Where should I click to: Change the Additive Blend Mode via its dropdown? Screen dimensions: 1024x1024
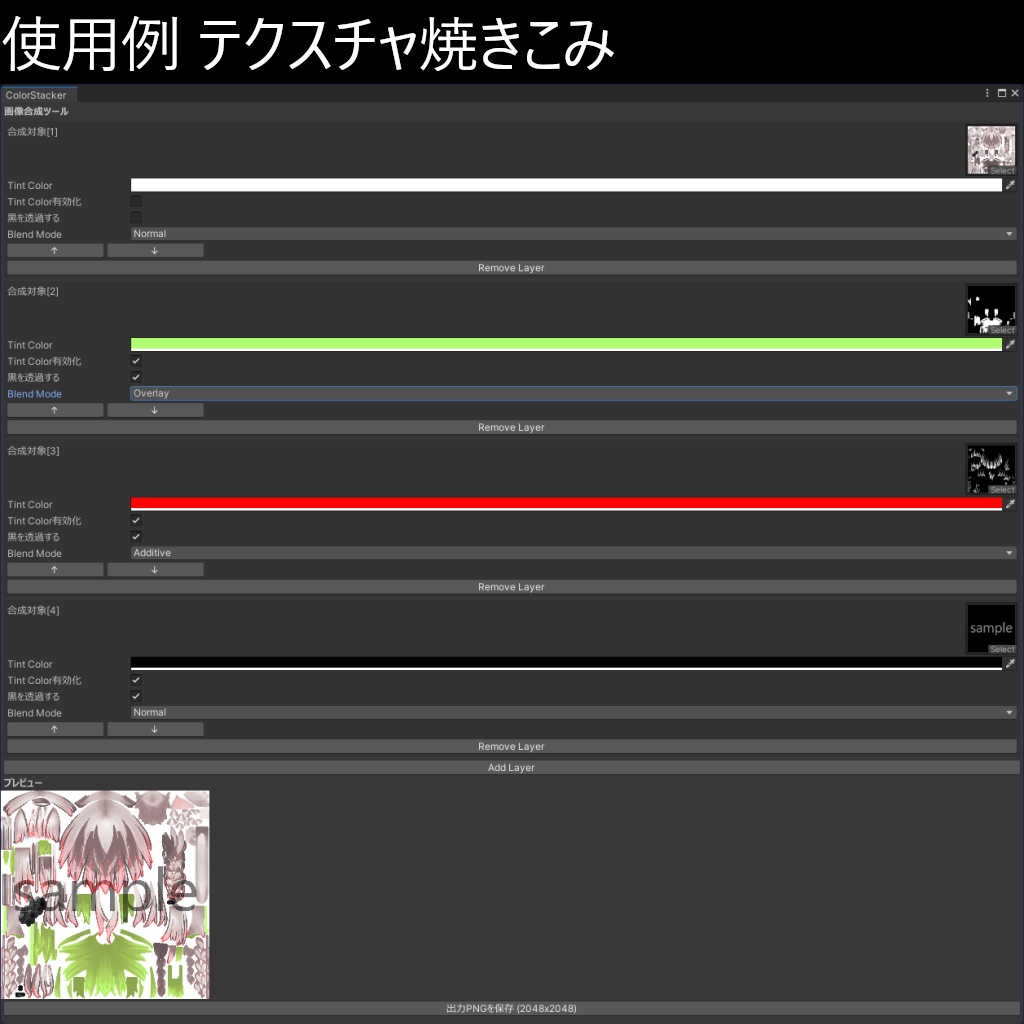pyautogui.click(x=570, y=552)
